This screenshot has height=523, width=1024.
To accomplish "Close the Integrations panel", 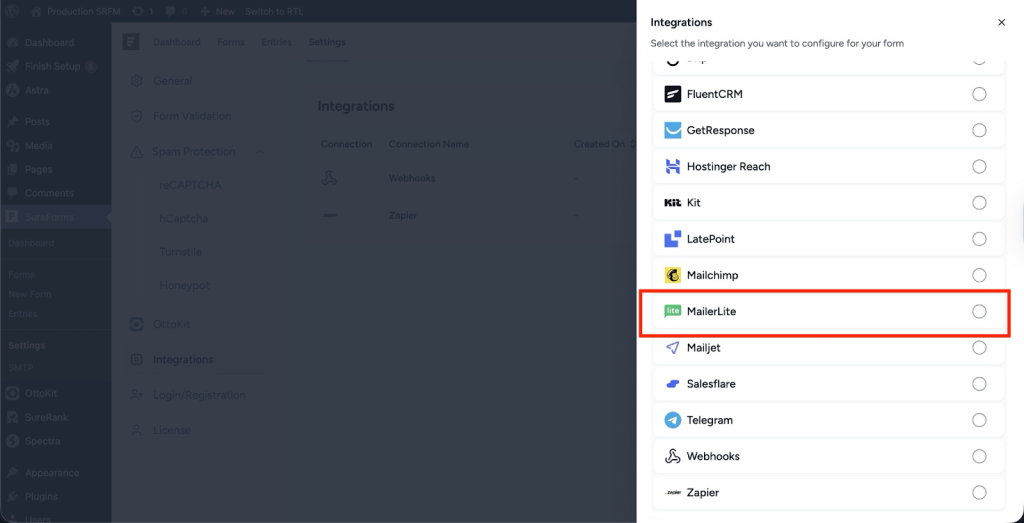I will 1001,22.
